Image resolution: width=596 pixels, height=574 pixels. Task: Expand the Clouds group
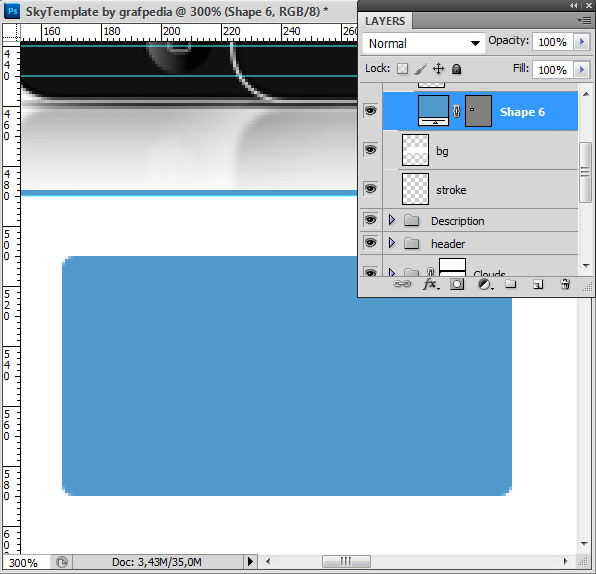[x=392, y=272]
